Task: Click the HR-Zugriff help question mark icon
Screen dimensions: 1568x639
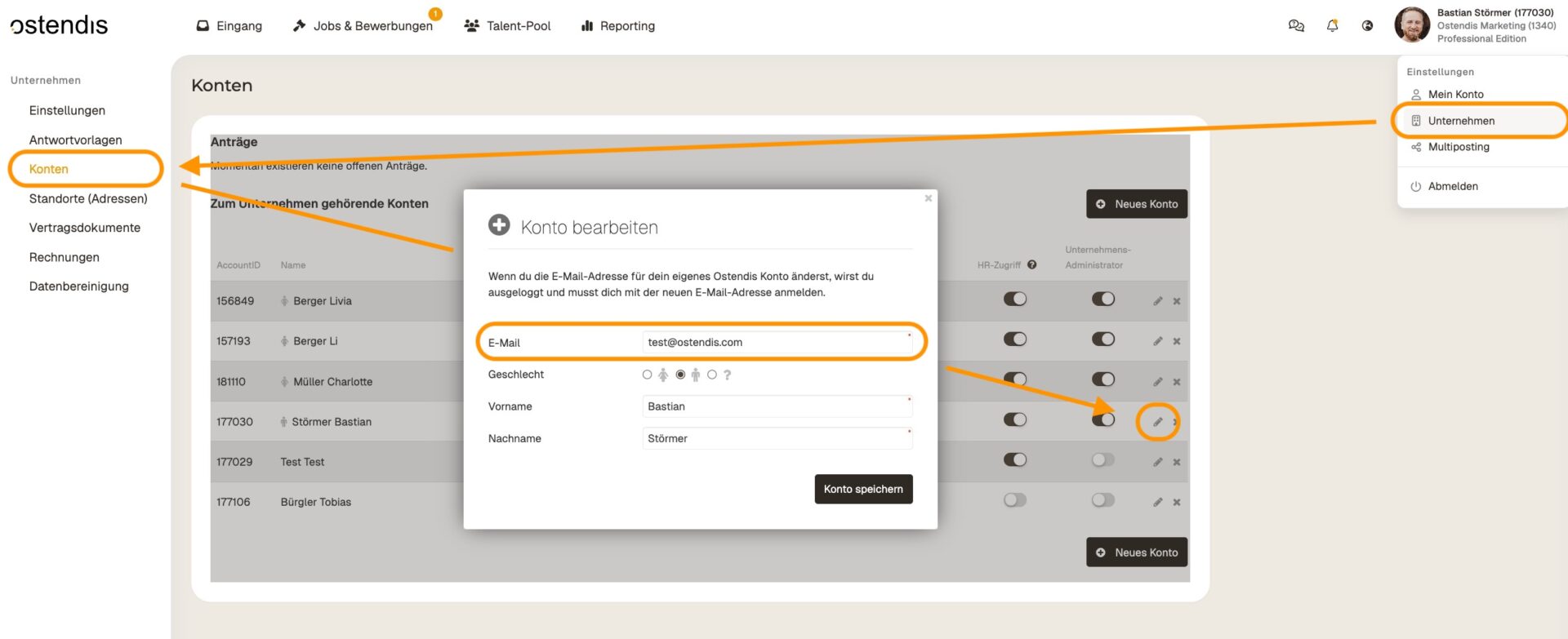Action: tap(1032, 264)
